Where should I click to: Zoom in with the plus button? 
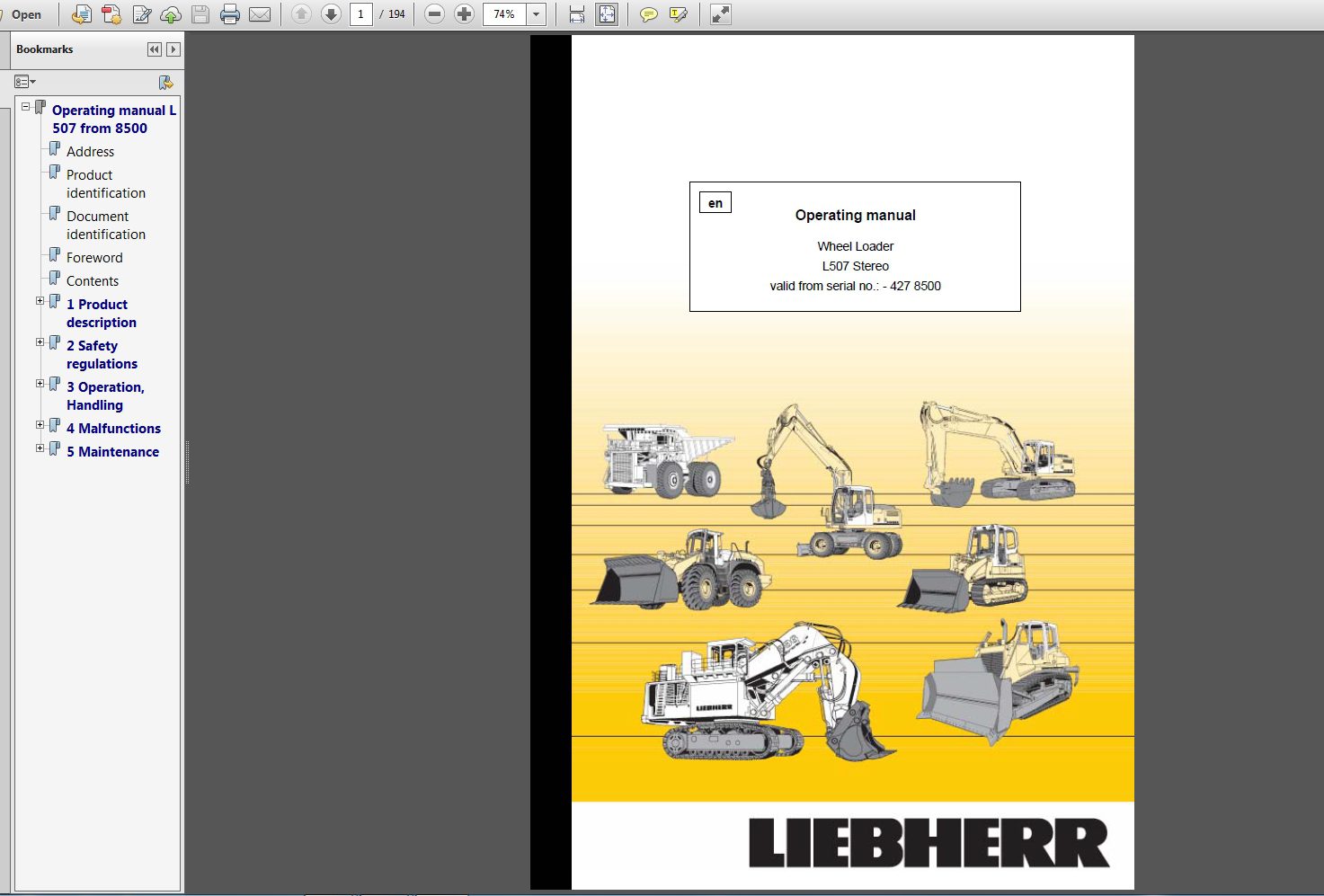464,14
